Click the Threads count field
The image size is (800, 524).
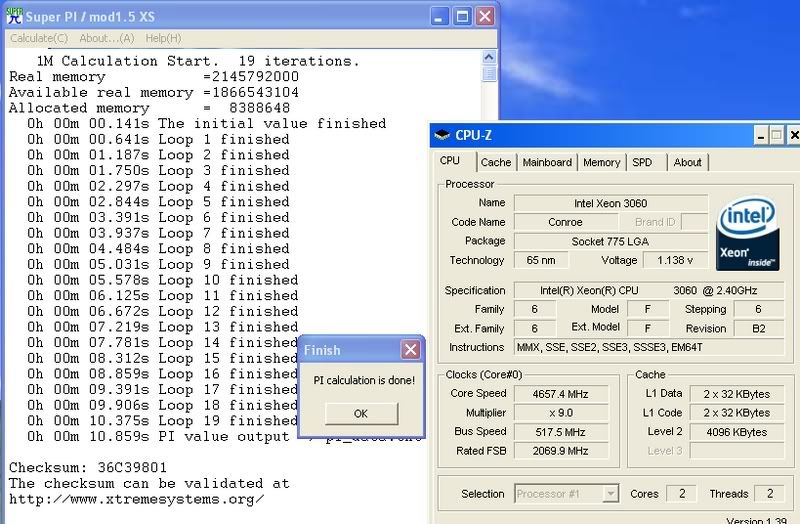[x=769, y=493]
